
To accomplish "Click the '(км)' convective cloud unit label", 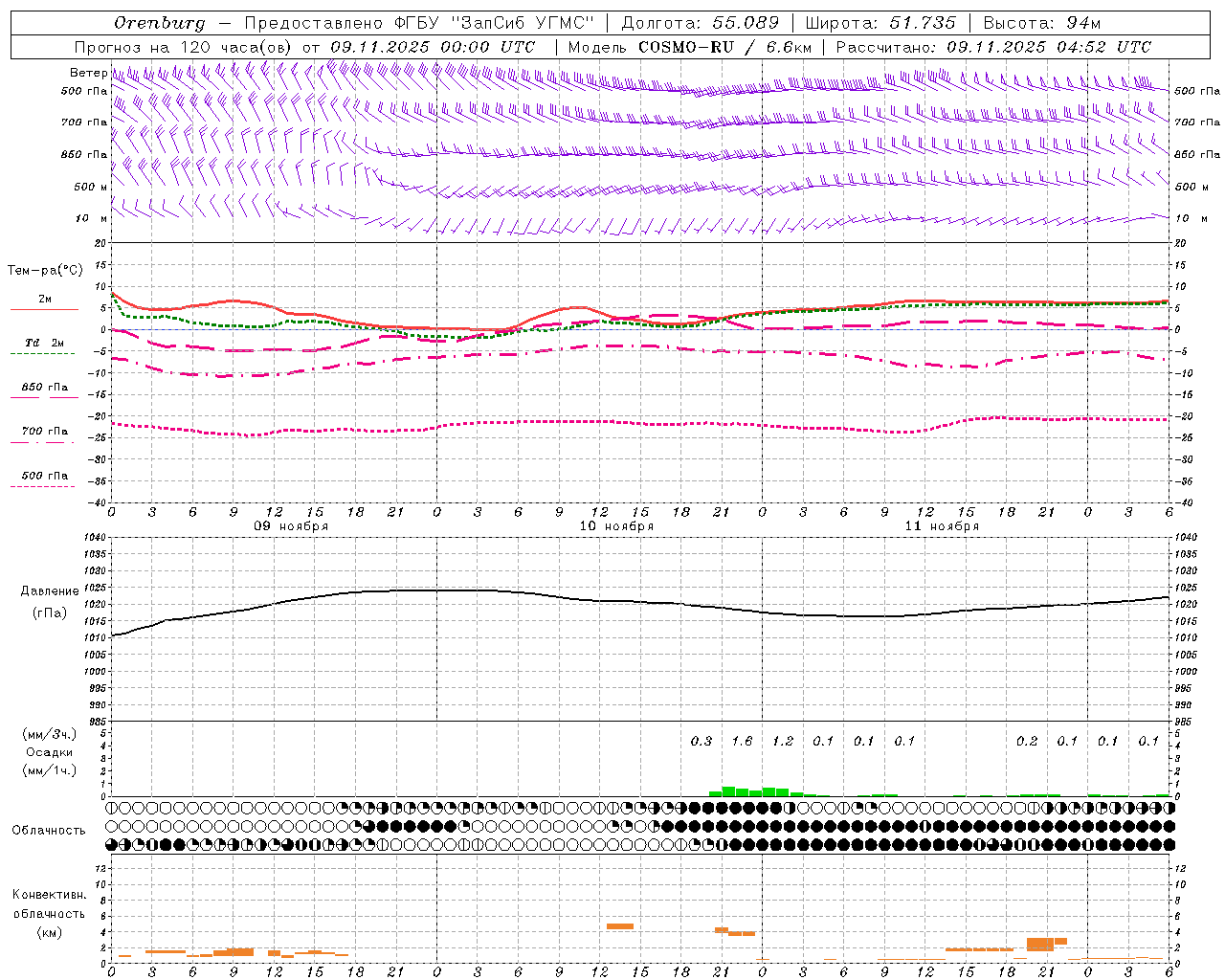I will coord(49,932).
